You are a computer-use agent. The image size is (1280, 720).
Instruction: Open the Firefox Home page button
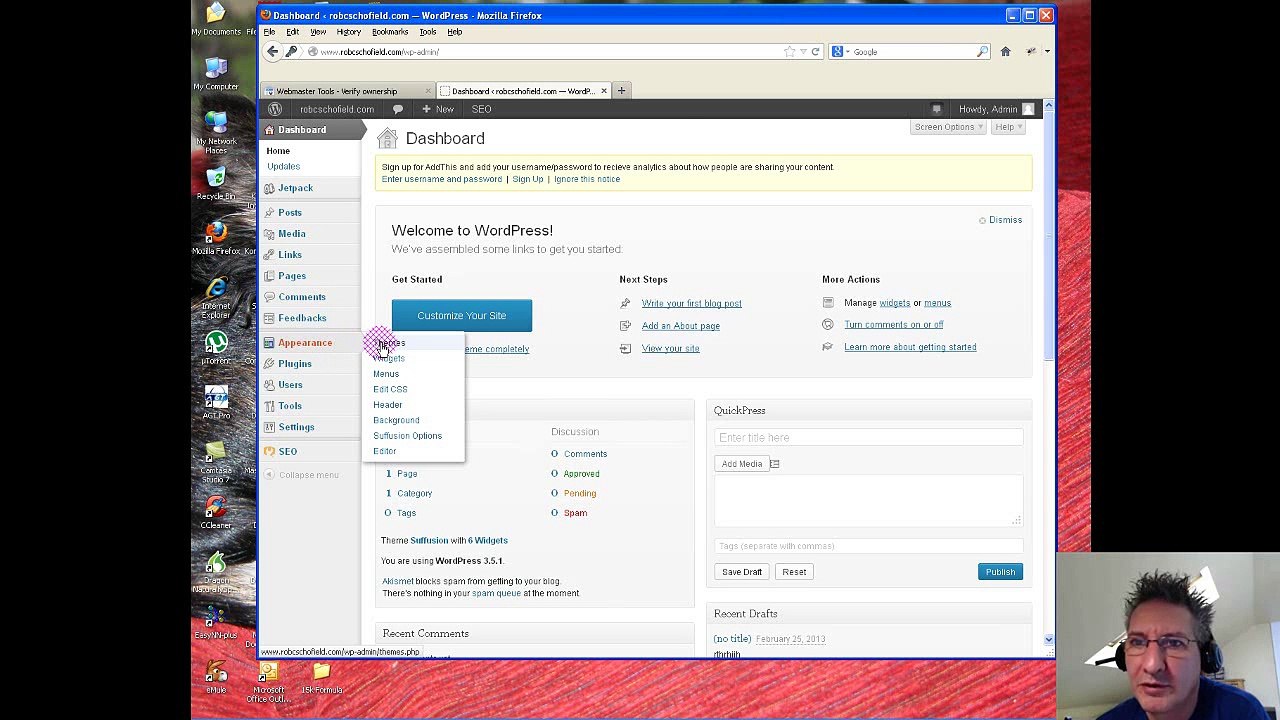[1005, 51]
